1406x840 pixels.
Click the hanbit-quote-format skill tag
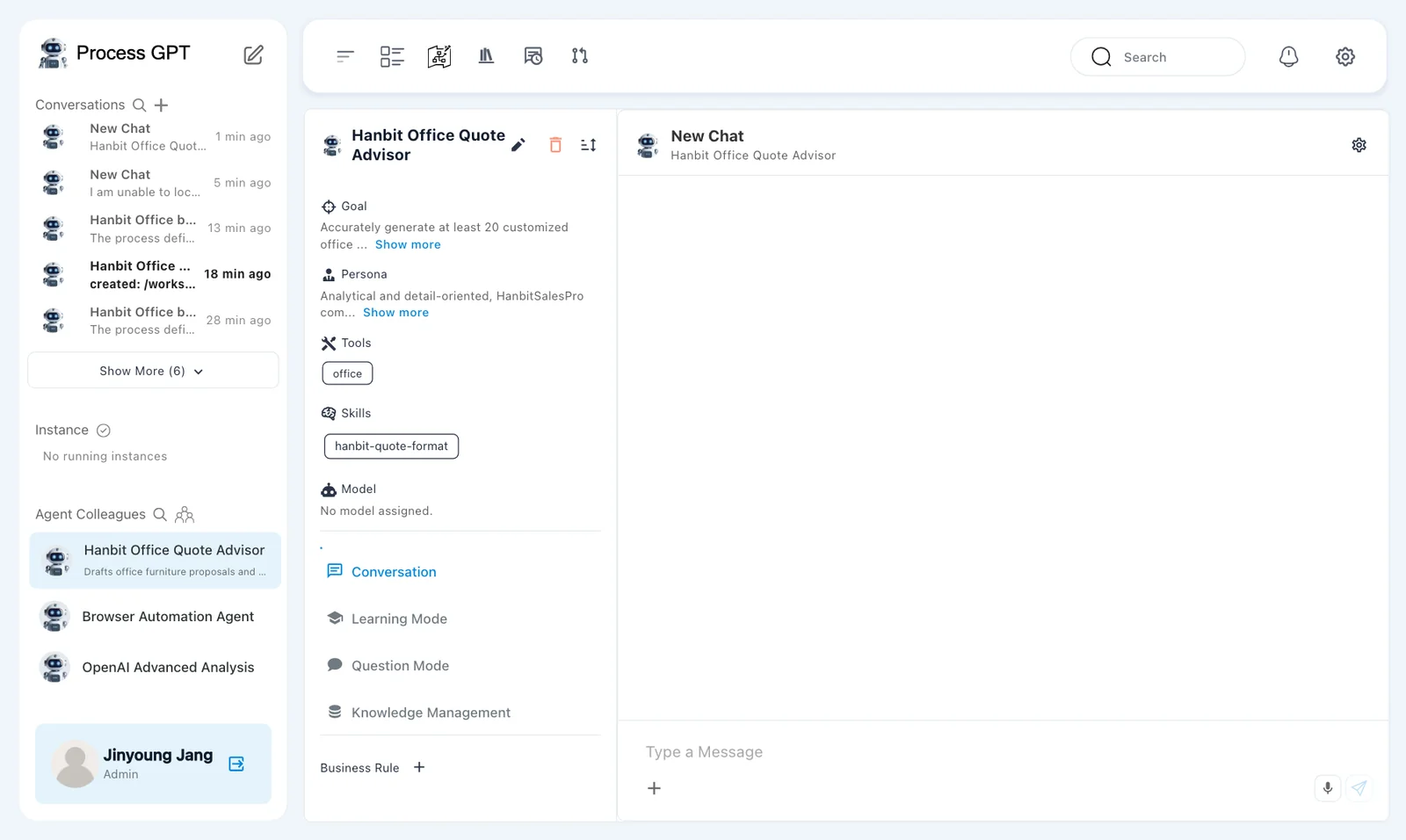point(391,446)
